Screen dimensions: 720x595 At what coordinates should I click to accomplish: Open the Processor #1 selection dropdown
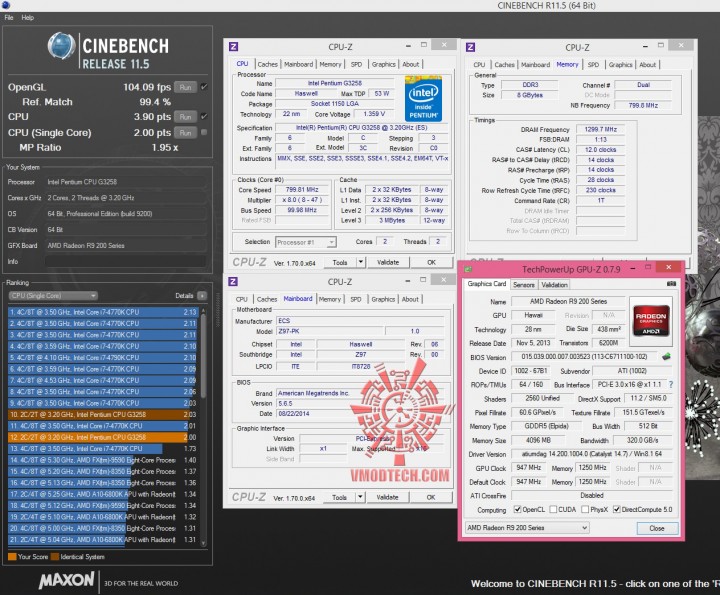[x=306, y=242]
